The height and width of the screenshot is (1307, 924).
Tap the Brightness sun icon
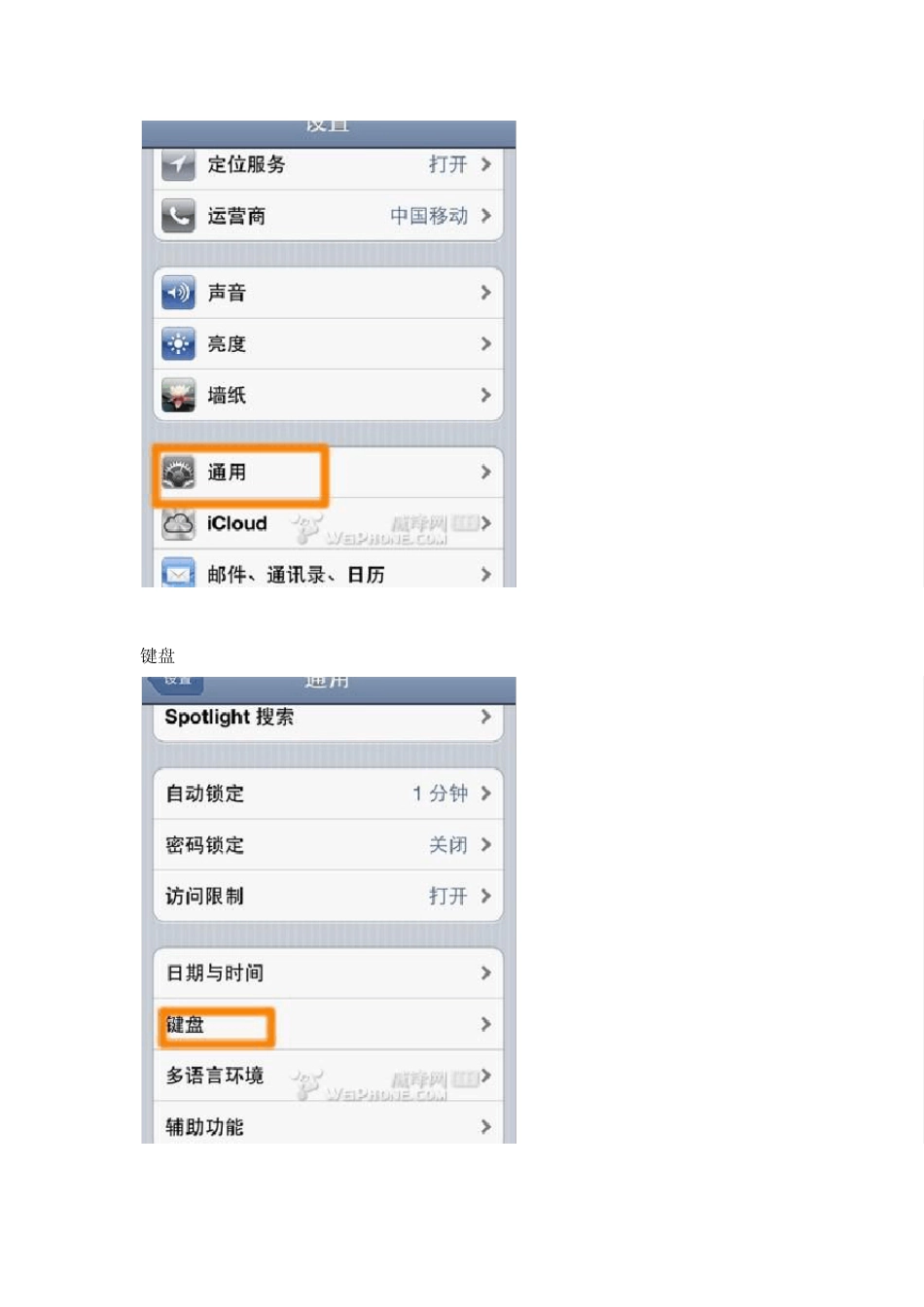click(x=178, y=343)
